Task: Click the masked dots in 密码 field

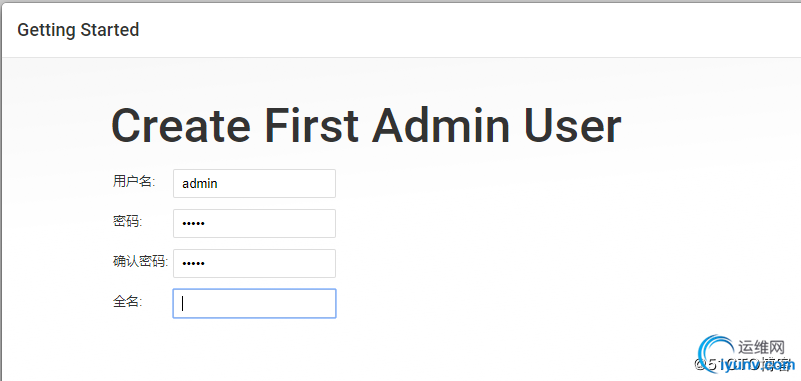Action: pyautogui.click(x=194, y=223)
